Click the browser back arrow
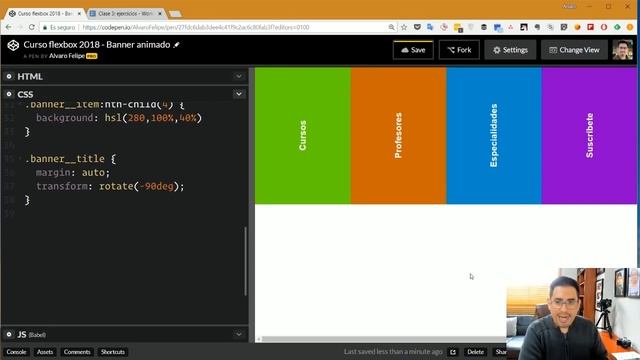This screenshot has width=640, height=360. pos(9,27)
